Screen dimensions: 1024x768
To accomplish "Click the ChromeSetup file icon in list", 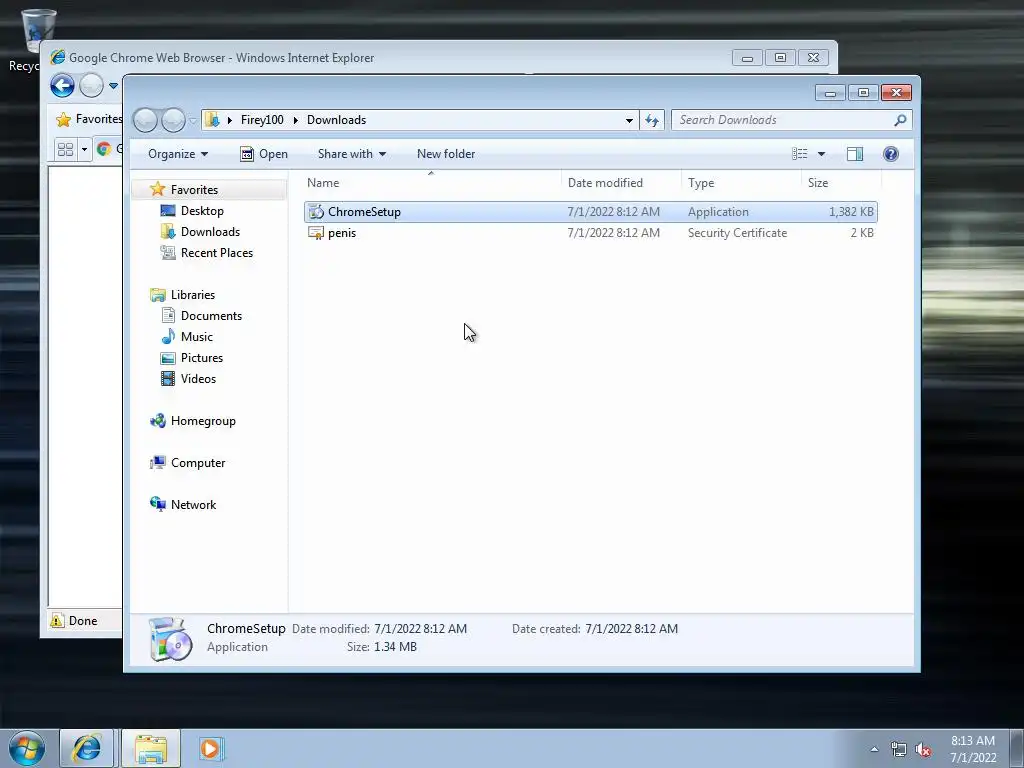I will (x=316, y=212).
